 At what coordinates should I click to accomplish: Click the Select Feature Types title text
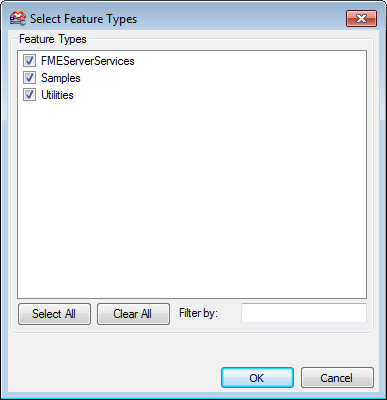(x=83, y=19)
